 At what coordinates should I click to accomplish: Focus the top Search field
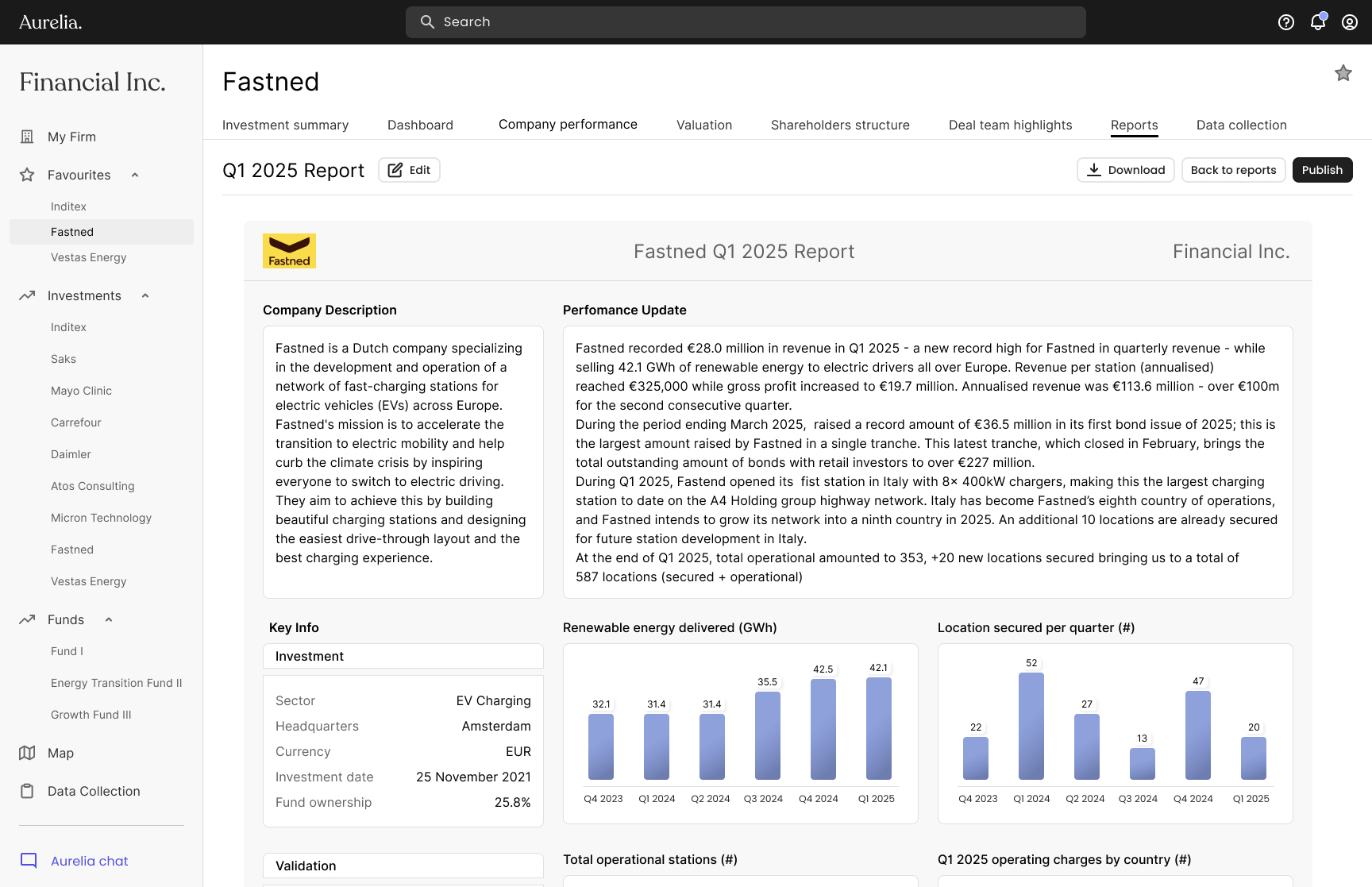[746, 22]
